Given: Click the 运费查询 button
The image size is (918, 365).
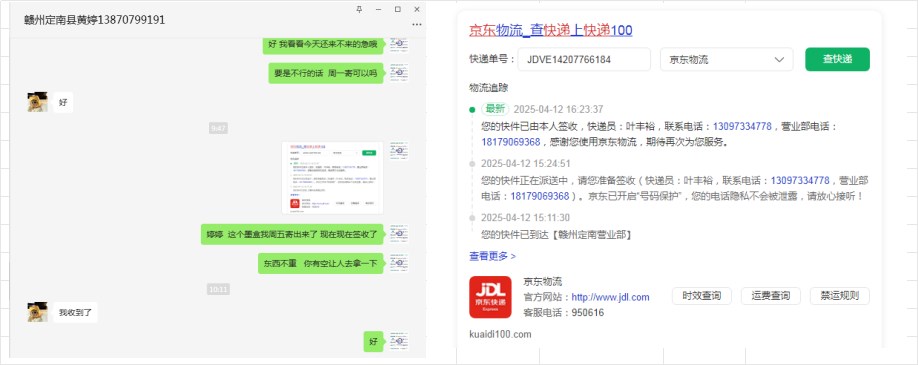Looking at the screenshot, I should [770, 296].
